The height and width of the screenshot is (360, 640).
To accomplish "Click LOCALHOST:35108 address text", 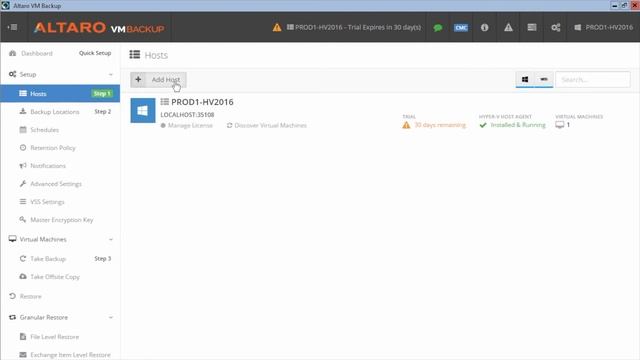I will point(187,115).
